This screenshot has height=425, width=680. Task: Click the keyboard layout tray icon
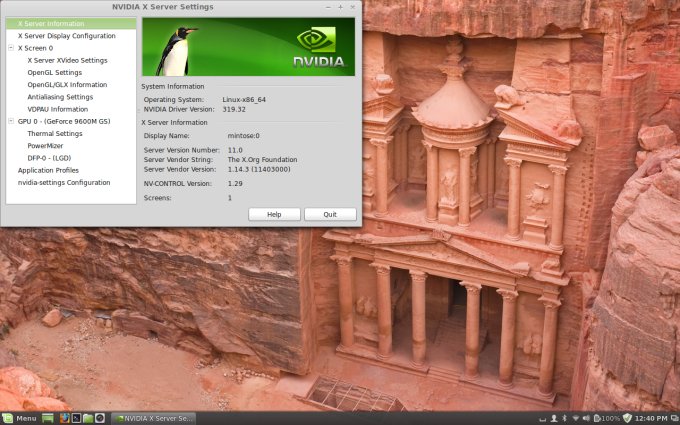coord(543,419)
